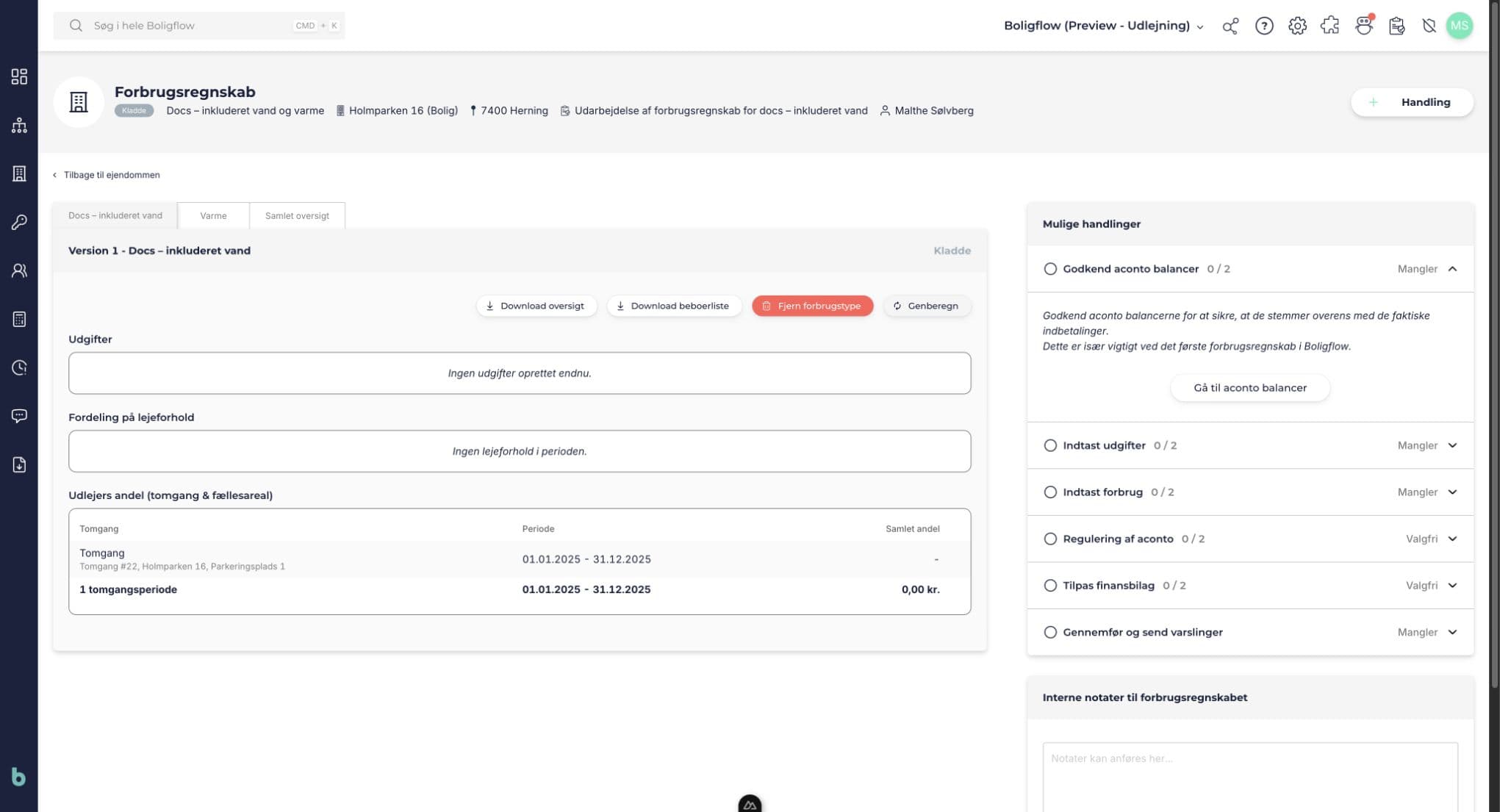Toggle the Regulering af aconto circle
Screen dimensions: 1500x812
pyautogui.click(x=1050, y=539)
